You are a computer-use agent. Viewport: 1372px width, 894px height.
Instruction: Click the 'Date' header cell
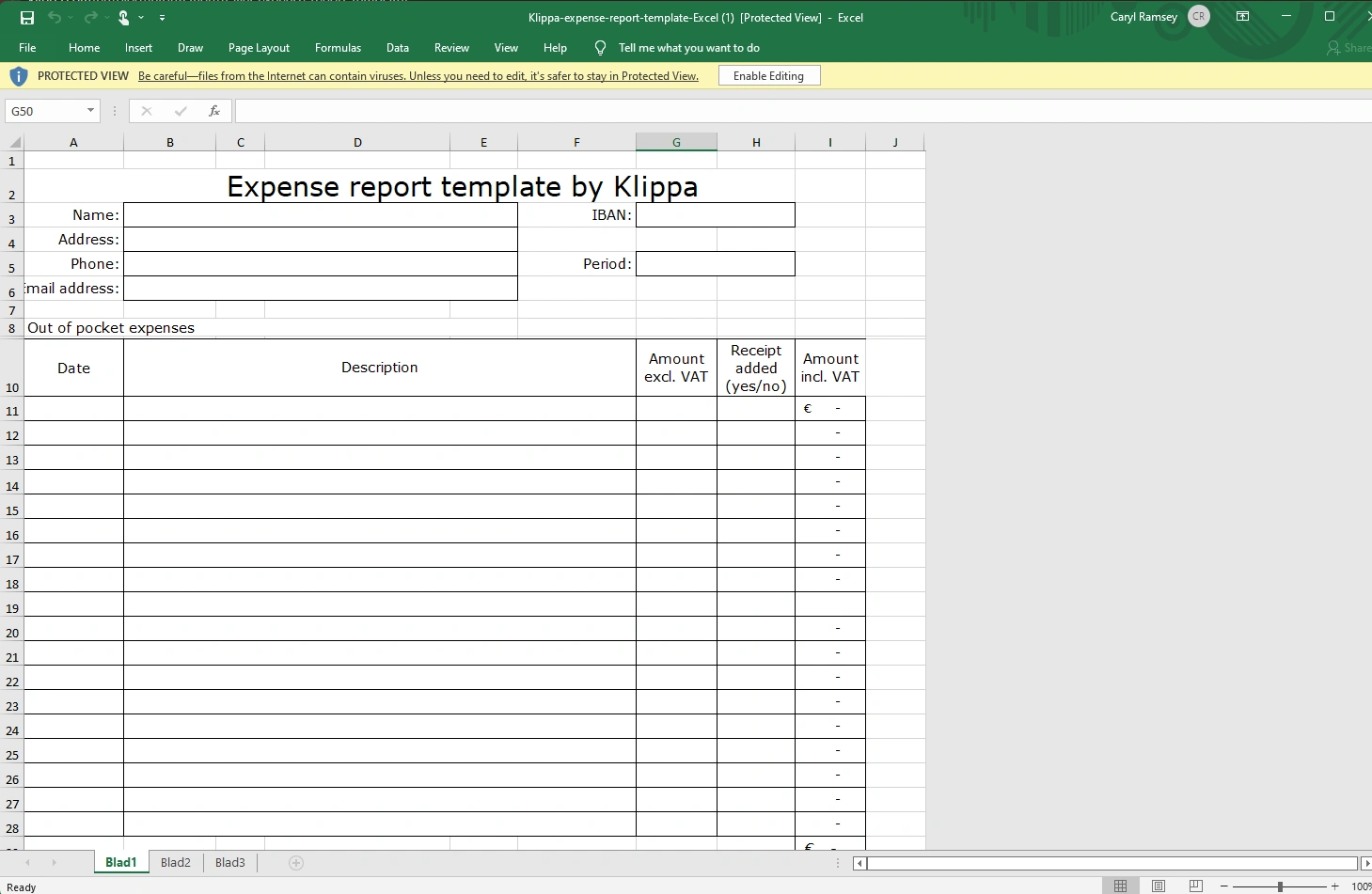(x=73, y=368)
